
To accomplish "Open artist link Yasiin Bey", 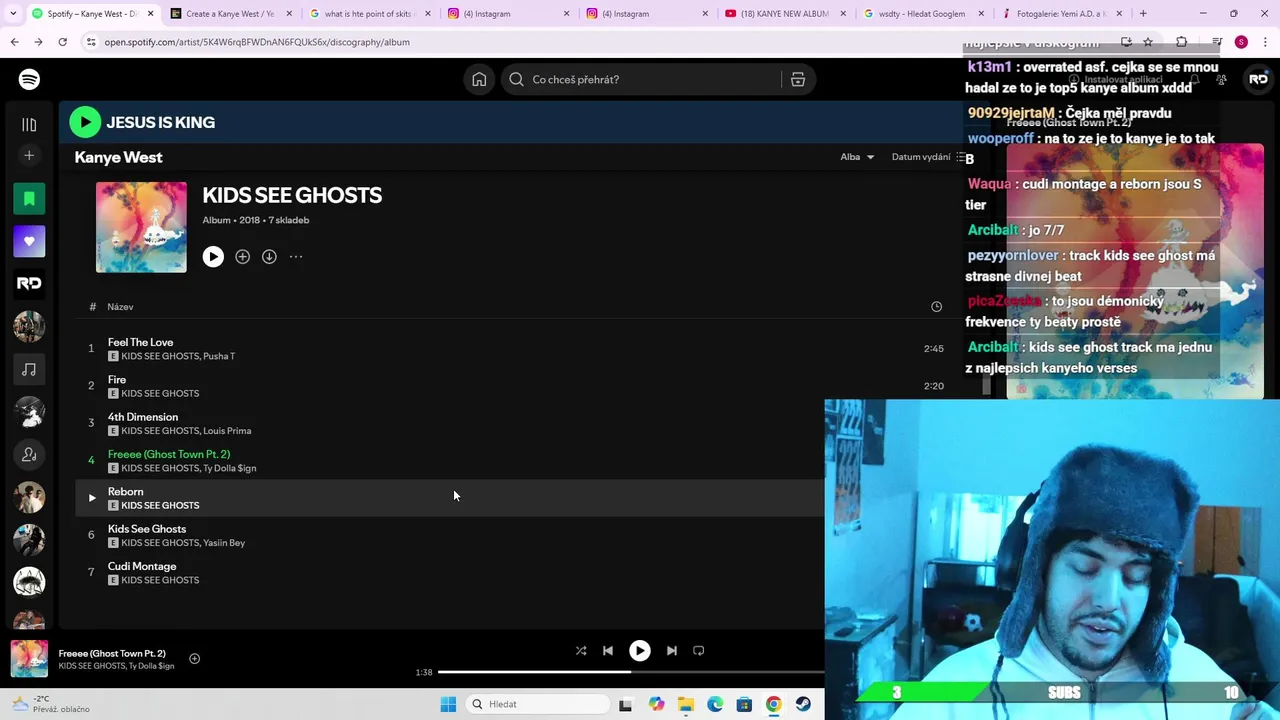I will [x=224, y=543].
